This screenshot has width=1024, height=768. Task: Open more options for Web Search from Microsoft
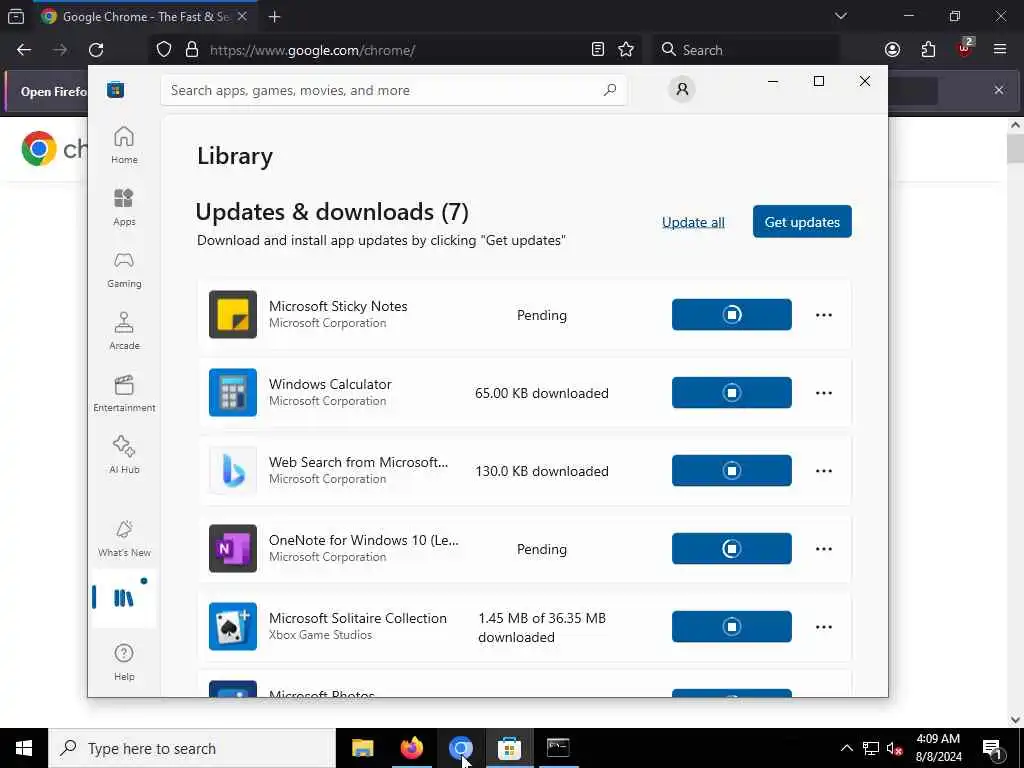[824, 471]
